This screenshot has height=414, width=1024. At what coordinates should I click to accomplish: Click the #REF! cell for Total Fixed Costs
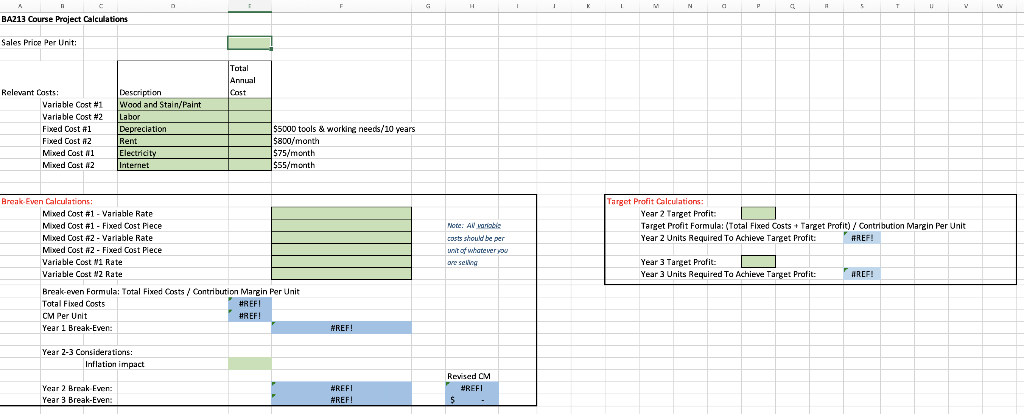(x=249, y=304)
